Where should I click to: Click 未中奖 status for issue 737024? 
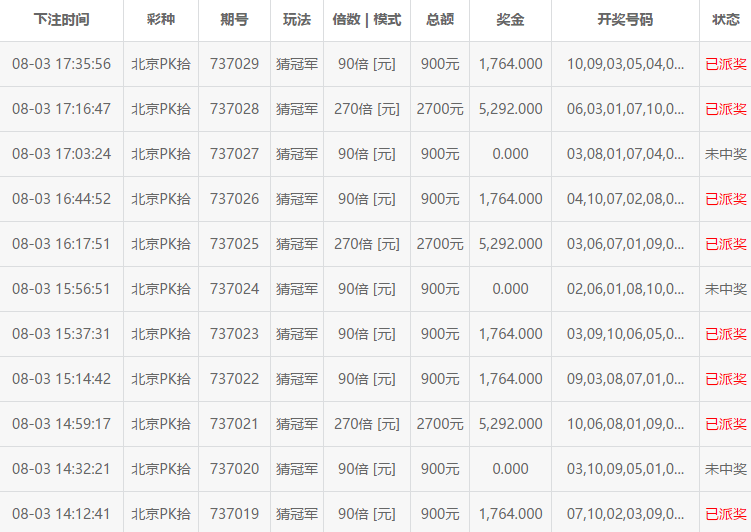(x=726, y=289)
